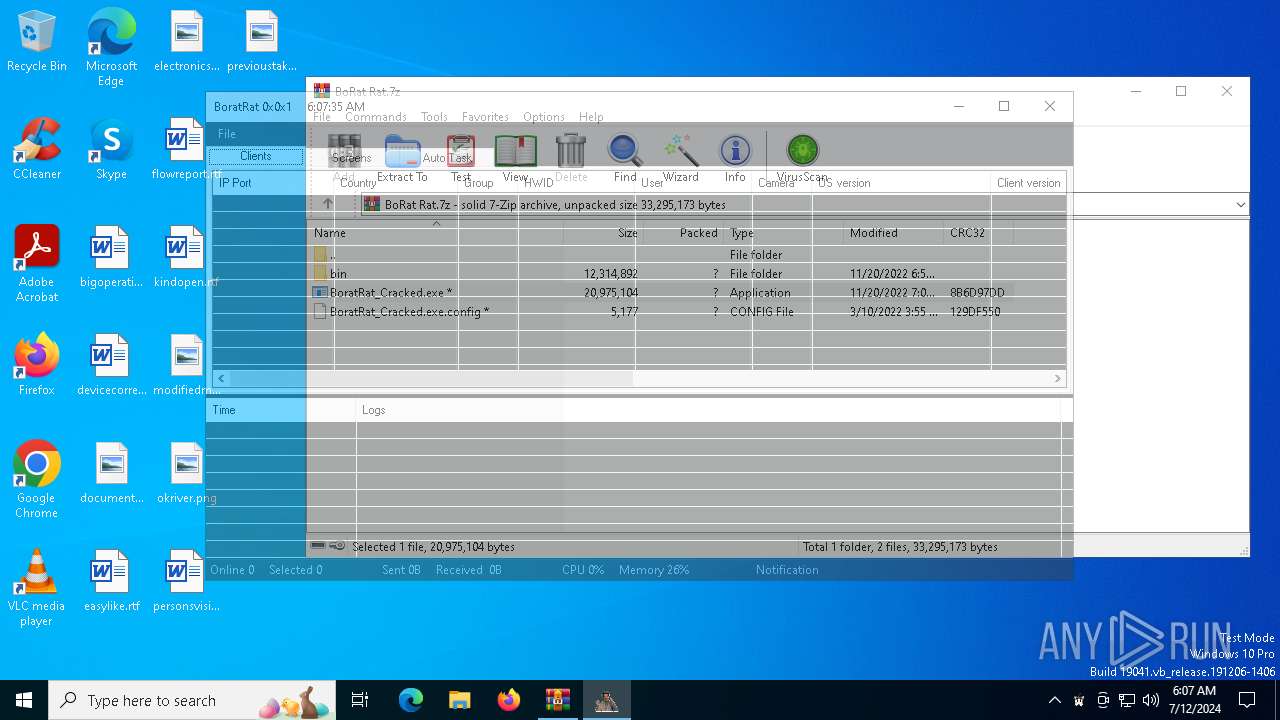Image resolution: width=1280 pixels, height=720 pixels.
Task: Open the volume control in system tray
Action: [x=1150, y=700]
